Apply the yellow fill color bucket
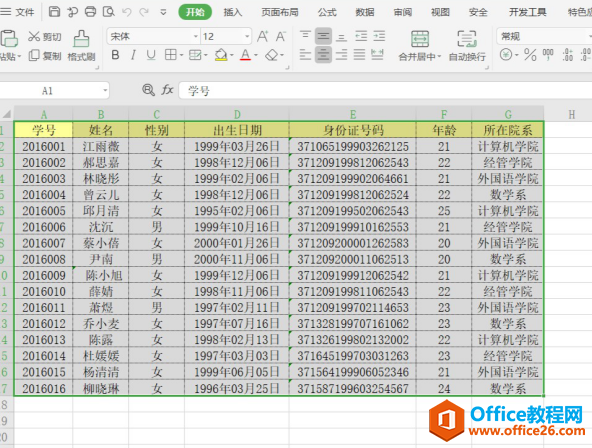The width and height of the screenshot is (592, 448). tap(221, 55)
